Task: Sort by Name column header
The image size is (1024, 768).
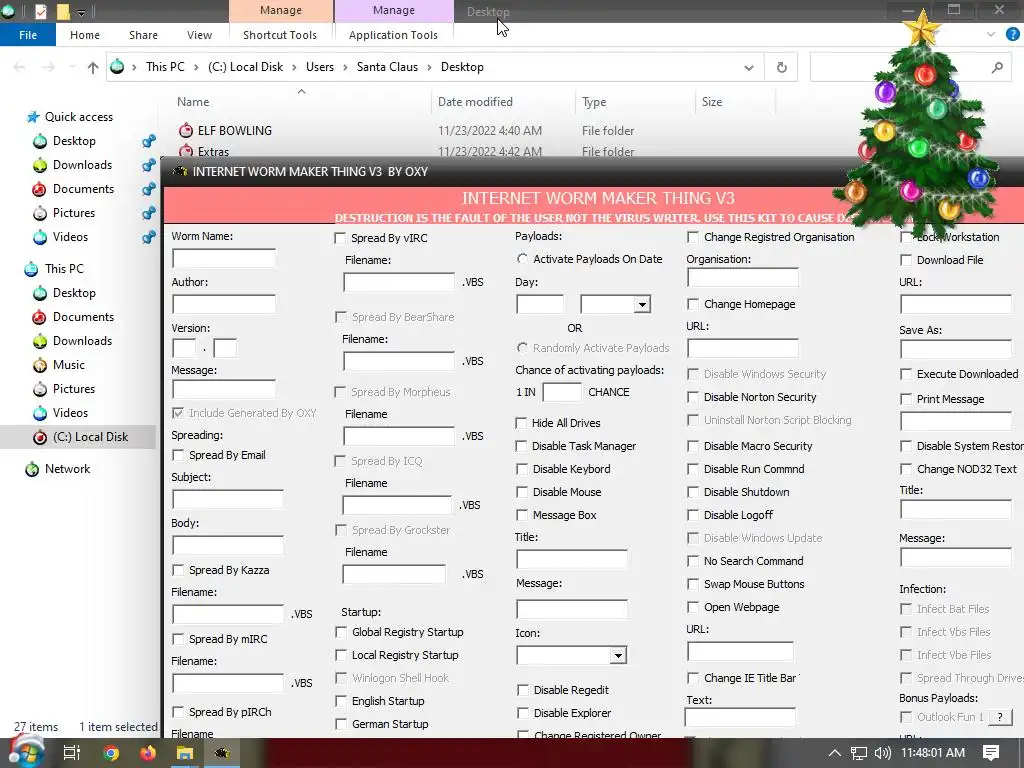Action: [x=193, y=102]
